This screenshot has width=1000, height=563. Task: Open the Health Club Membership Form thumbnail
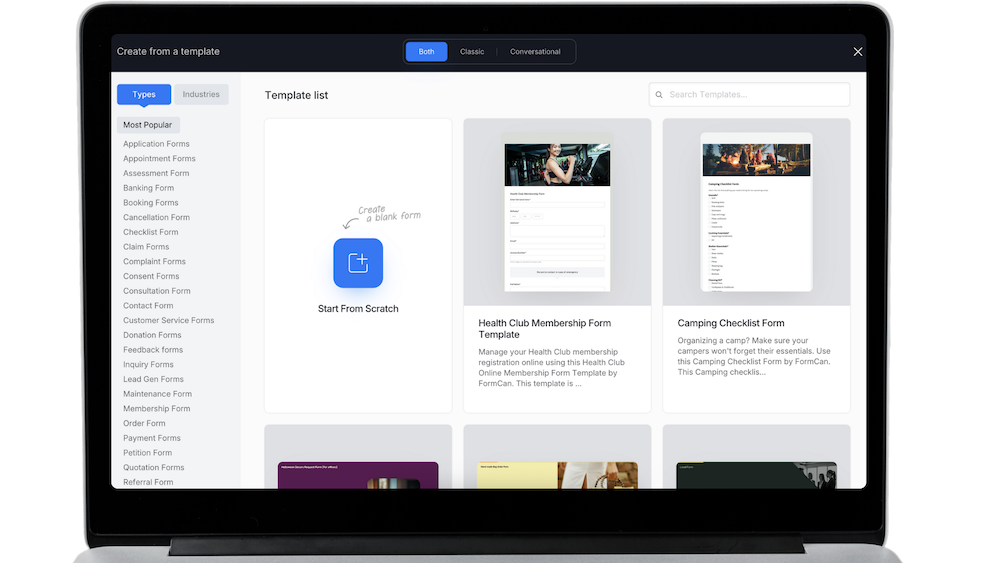click(557, 212)
